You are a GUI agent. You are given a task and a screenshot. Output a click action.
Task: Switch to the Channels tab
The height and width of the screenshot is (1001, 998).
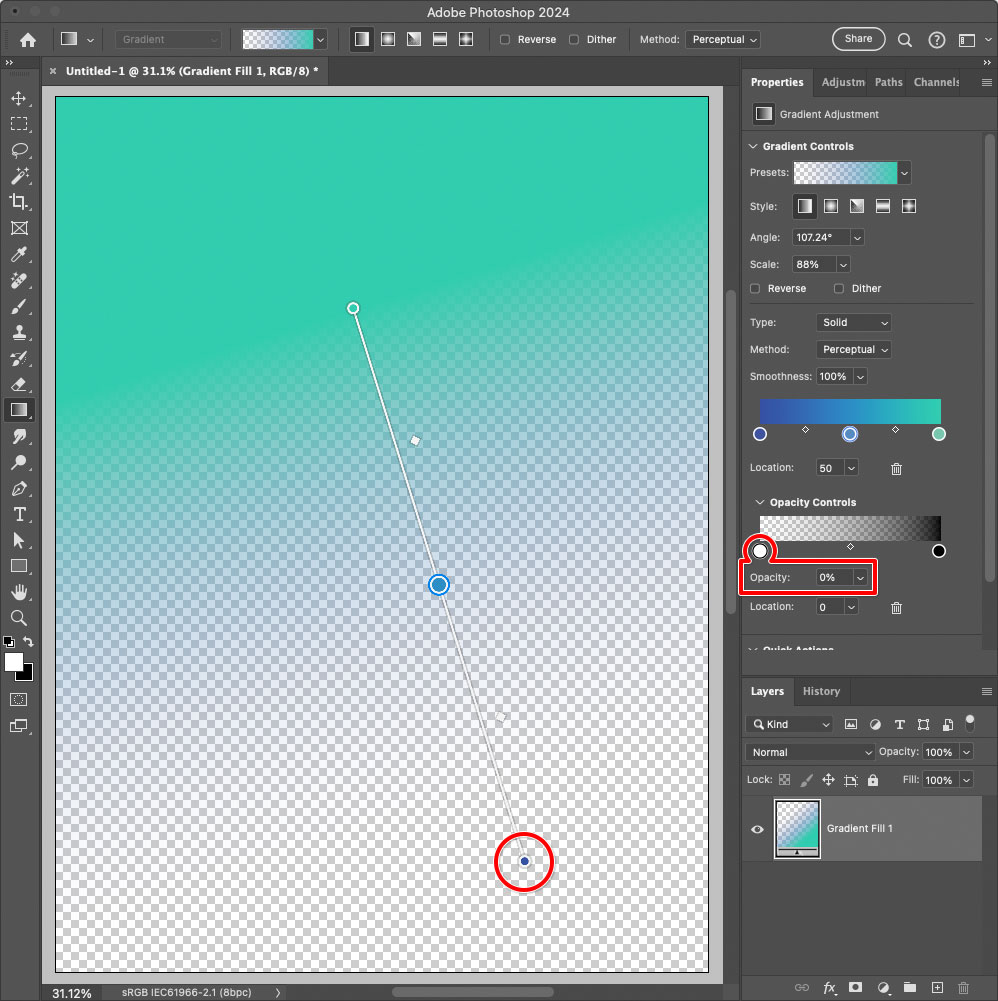point(936,82)
